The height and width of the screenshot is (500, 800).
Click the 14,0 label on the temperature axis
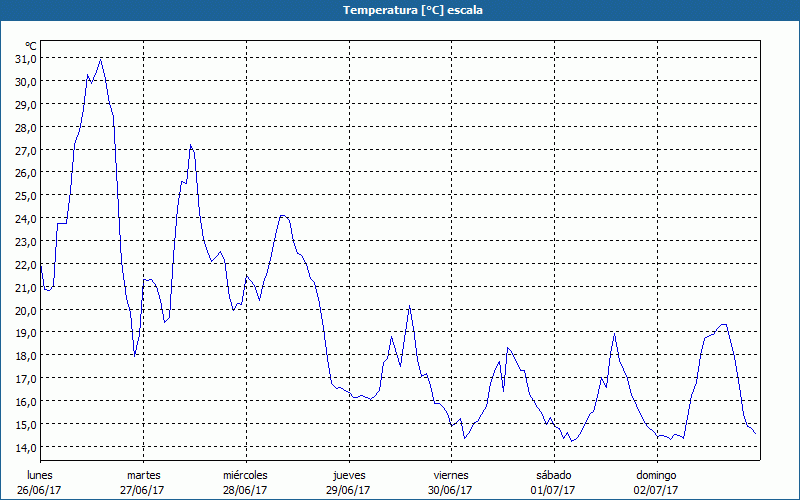(25, 447)
